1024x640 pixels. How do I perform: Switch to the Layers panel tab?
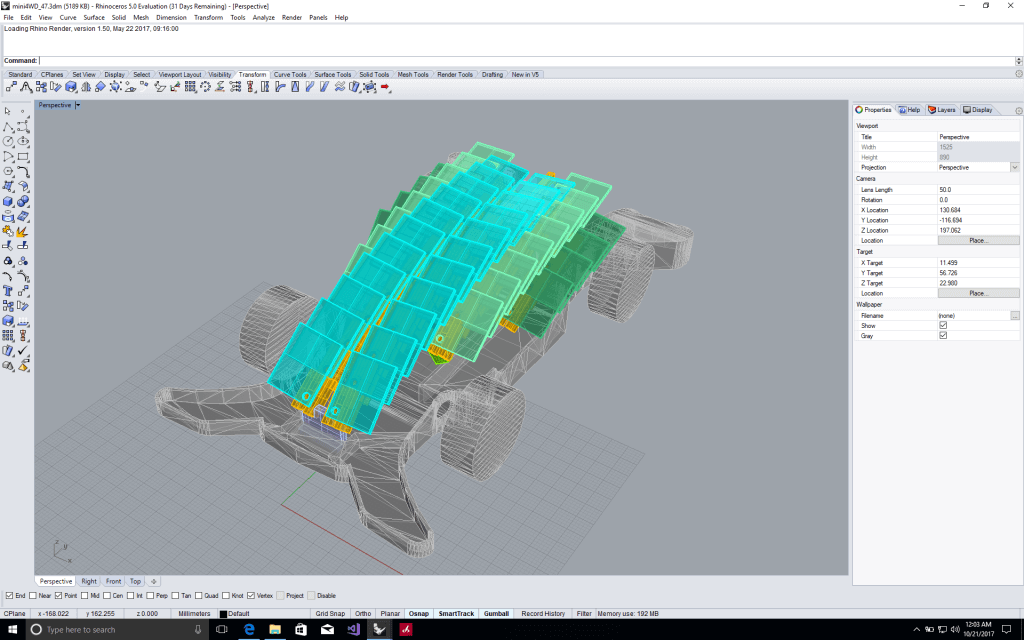click(x=942, y=110)
